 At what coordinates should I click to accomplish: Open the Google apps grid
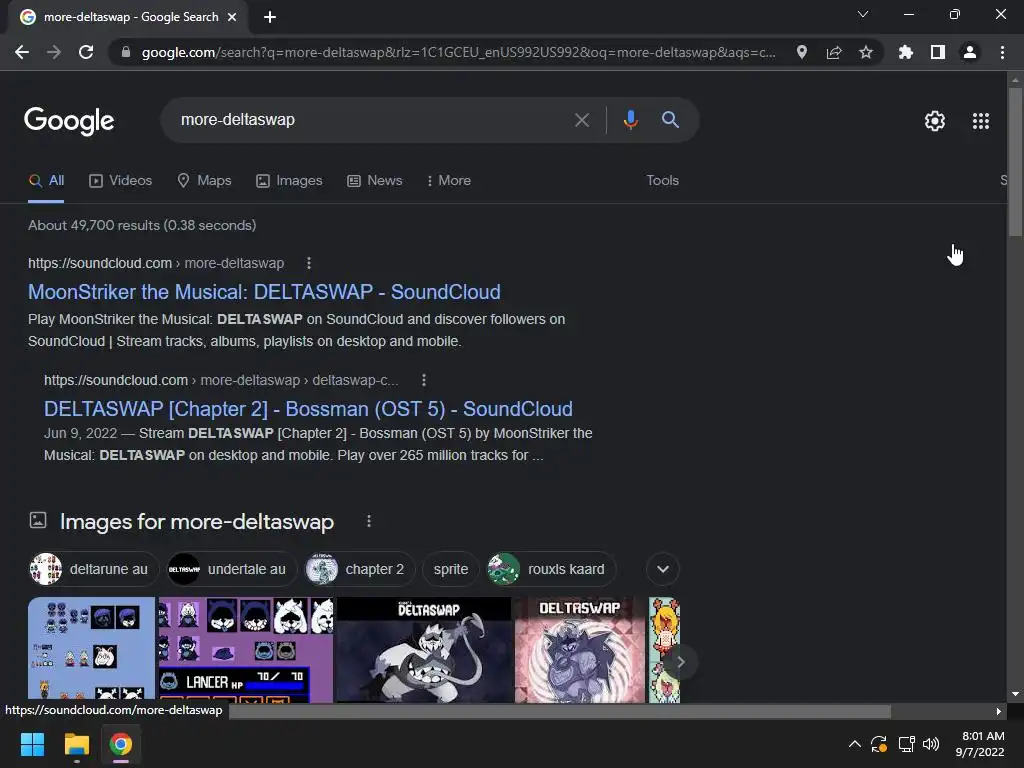point(981,121)
